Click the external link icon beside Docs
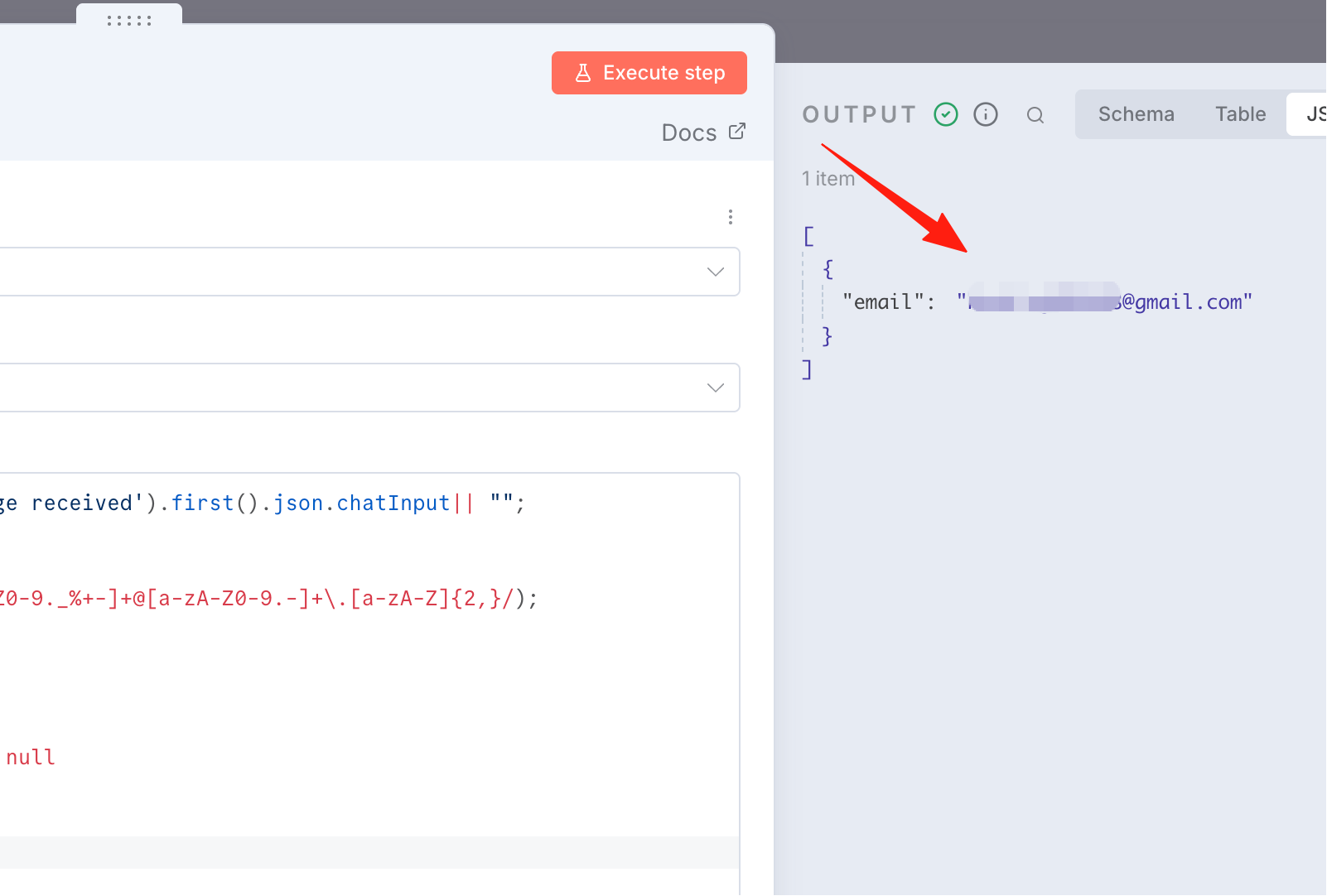 (x=737, y=132)
